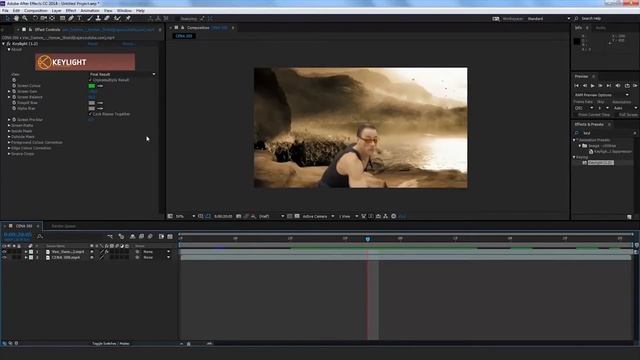Switch to the Render Queue tab
Viewport: 640px width, 360px height.
[63, 226]
